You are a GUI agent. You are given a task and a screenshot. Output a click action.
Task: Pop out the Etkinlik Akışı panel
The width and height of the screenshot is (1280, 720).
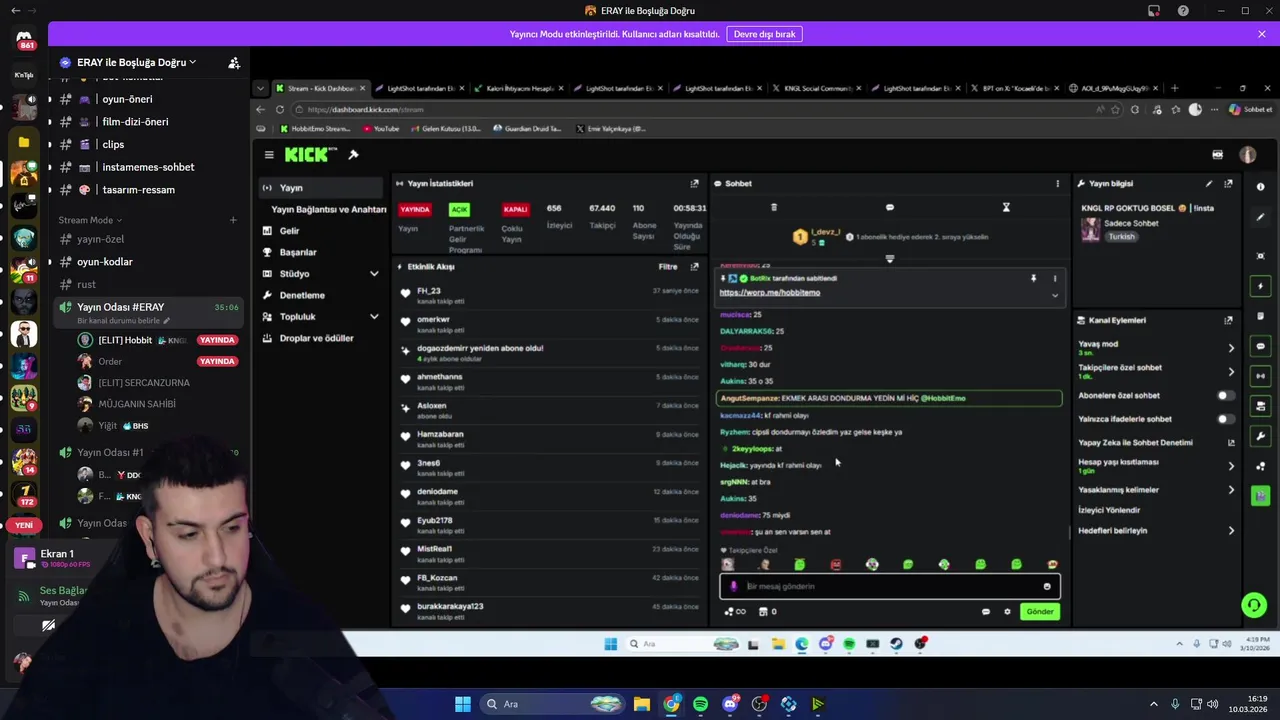(694, 267)
